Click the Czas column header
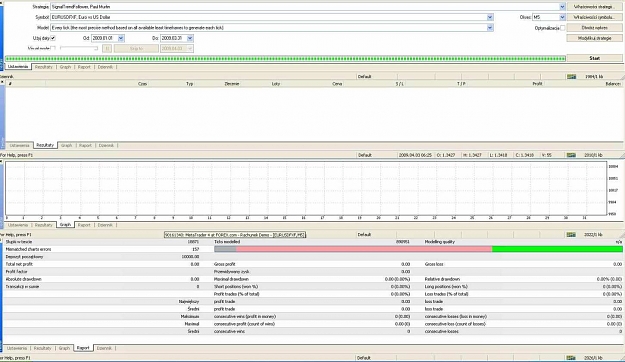This screenshot has height=362, width=625. [x=142, y=84]
